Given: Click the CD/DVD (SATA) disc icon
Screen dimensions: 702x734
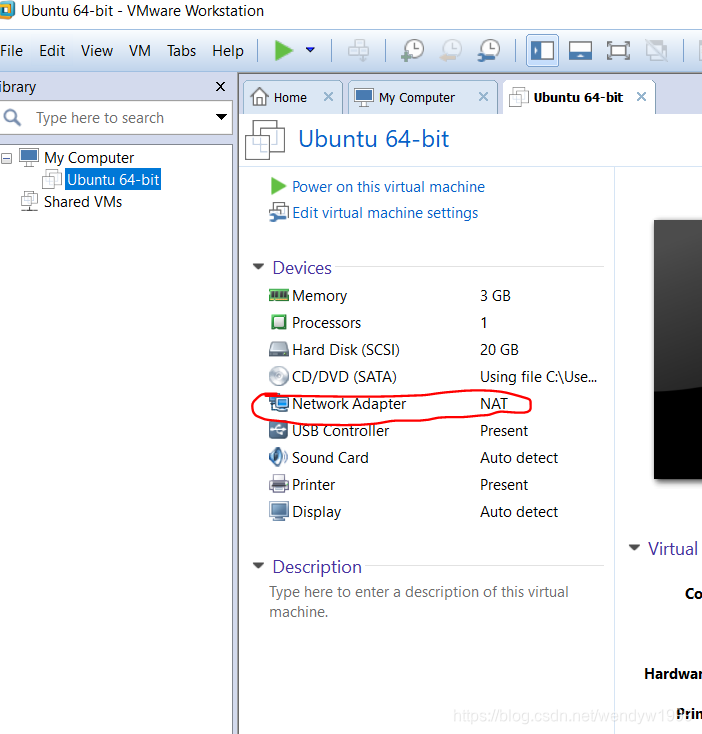Looking at the screenshot, I should tap(278, 376).
